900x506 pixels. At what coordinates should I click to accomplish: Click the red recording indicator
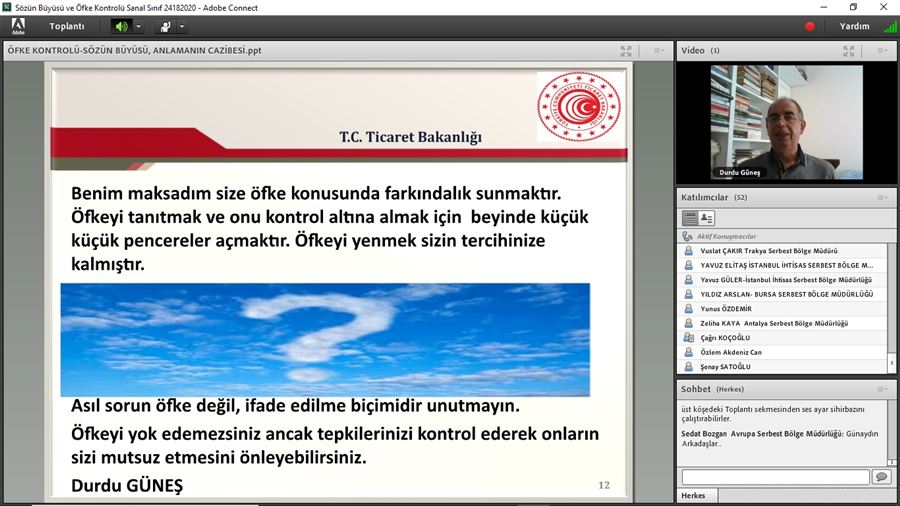click(810, 27)
